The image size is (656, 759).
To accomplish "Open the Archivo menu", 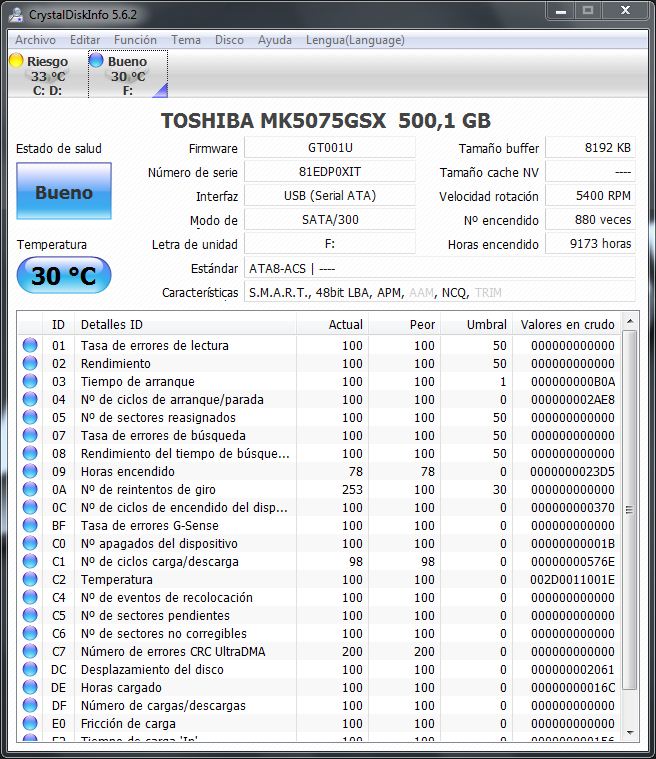I will 35,40.
